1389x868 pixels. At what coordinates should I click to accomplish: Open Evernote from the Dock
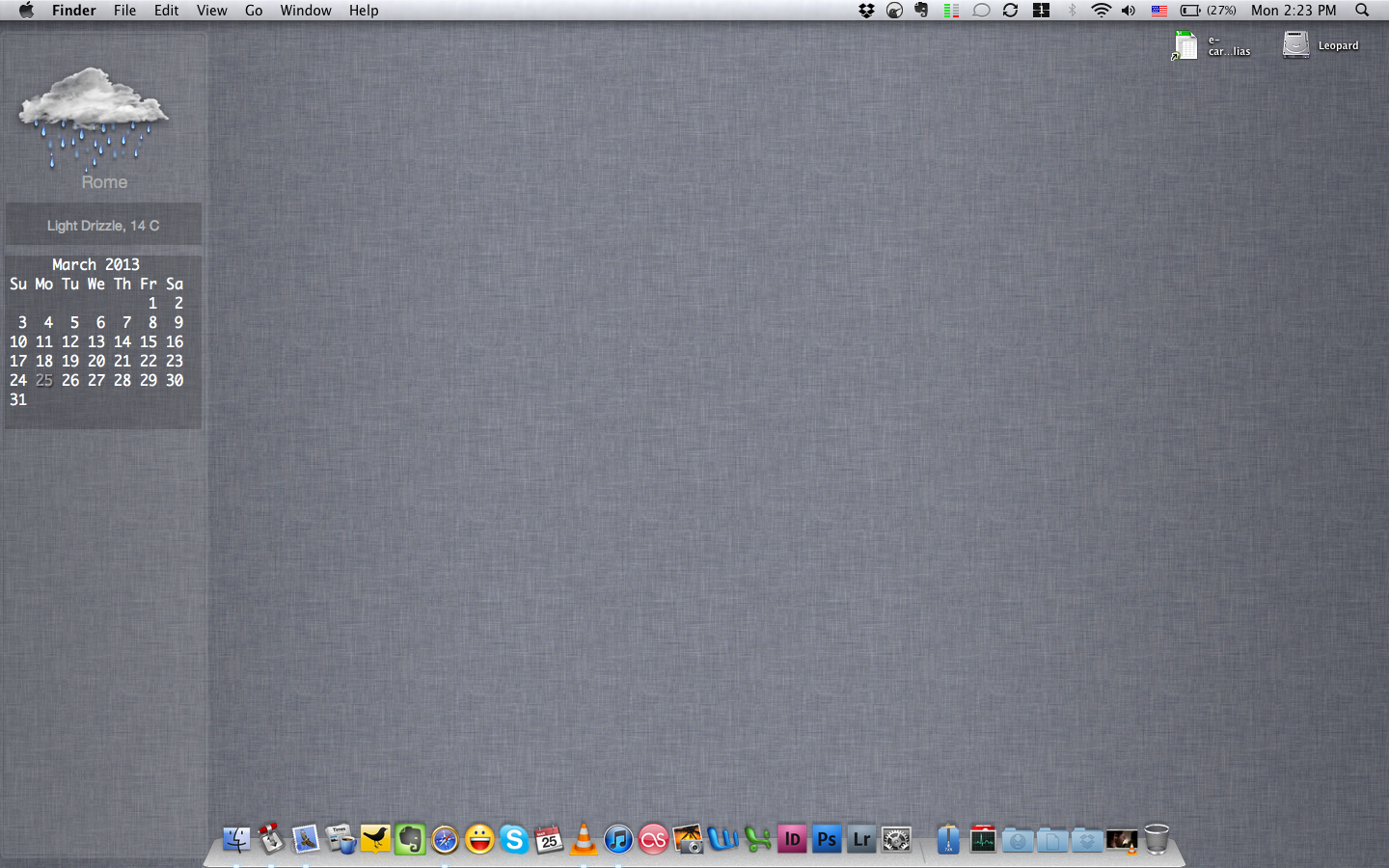[410, 839]
